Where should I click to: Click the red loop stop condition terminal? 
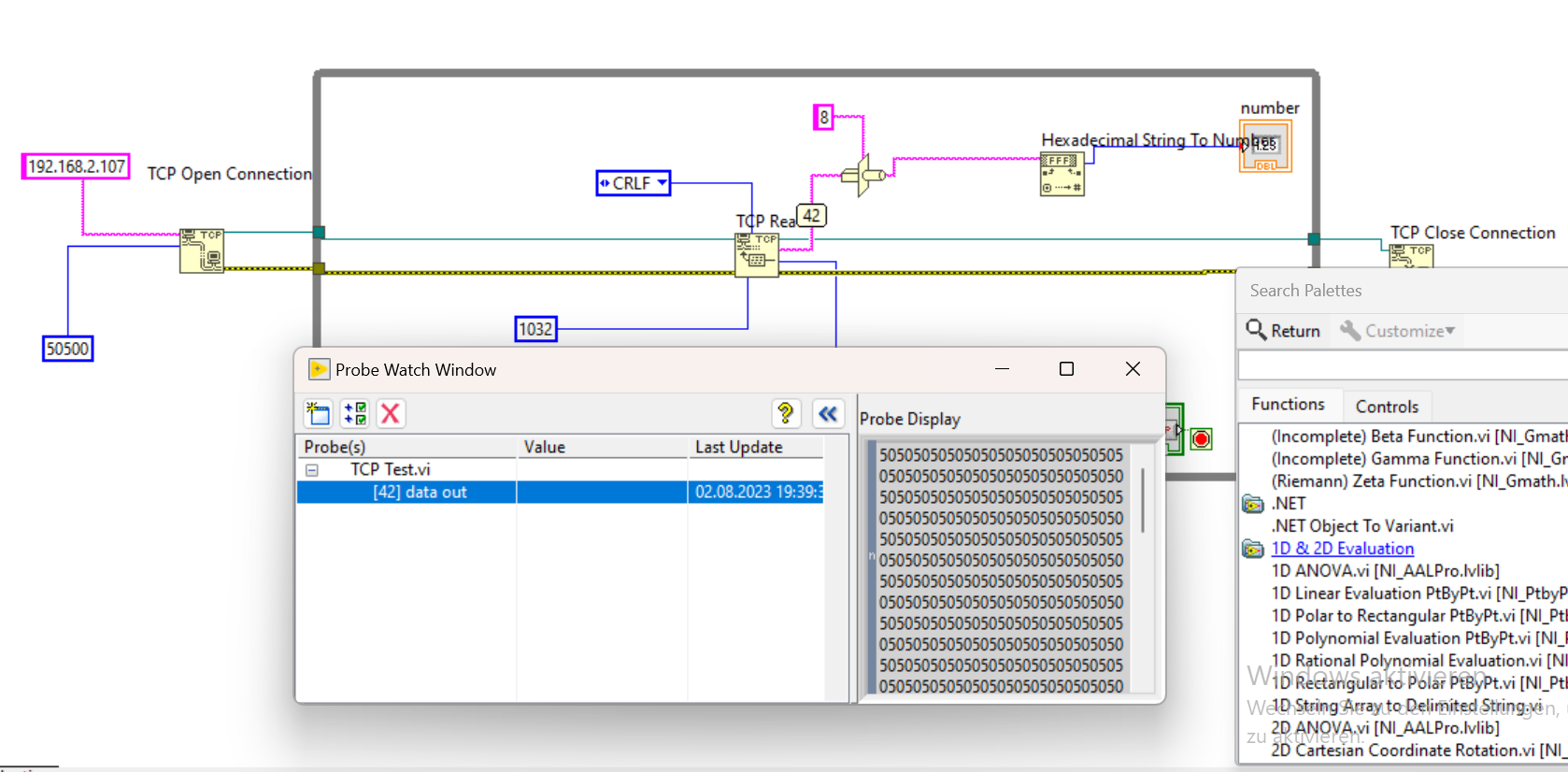pos(1201,438)
